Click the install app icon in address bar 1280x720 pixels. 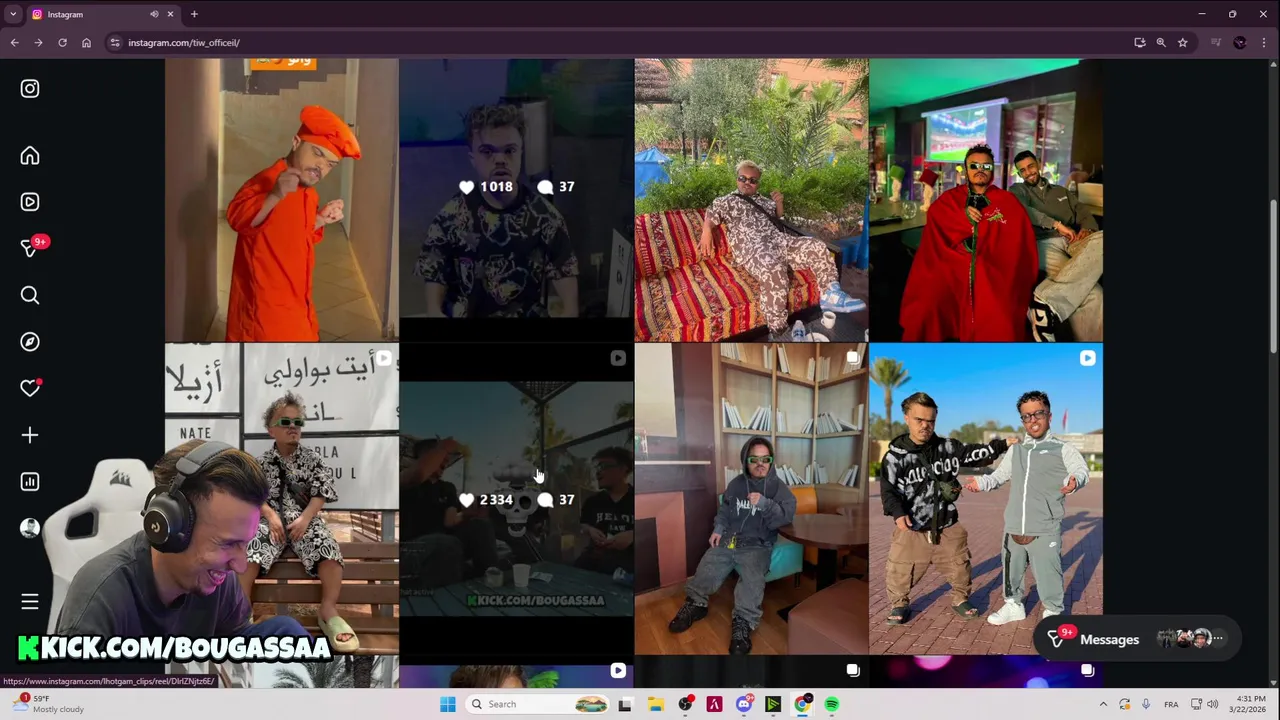[1140, 43]
